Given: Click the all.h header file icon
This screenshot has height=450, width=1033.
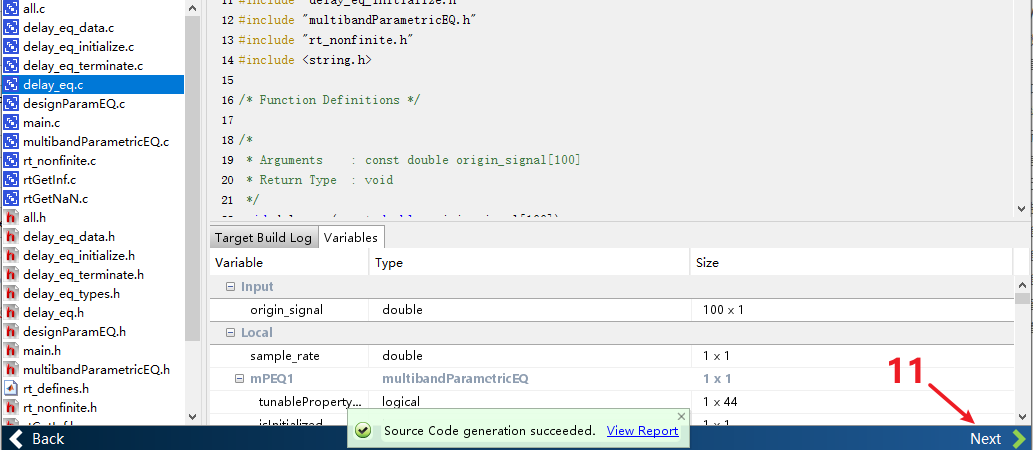Looking at the screenshot, I should coord(11,217).
